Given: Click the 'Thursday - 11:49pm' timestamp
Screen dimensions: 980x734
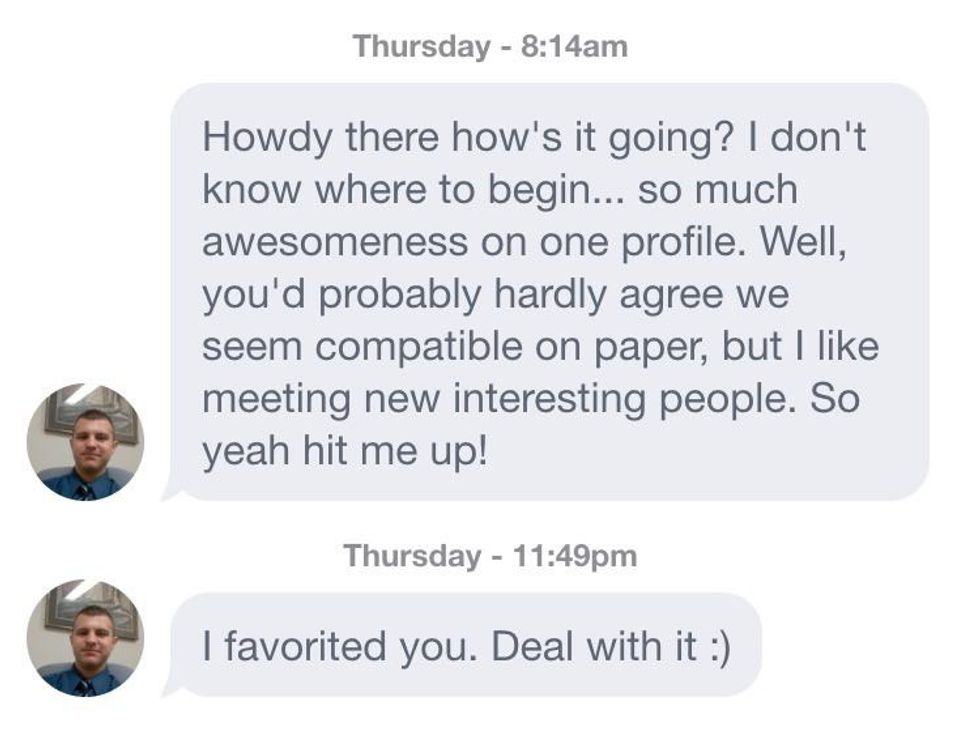Looking at the screenshot, I should click(490, 556).
